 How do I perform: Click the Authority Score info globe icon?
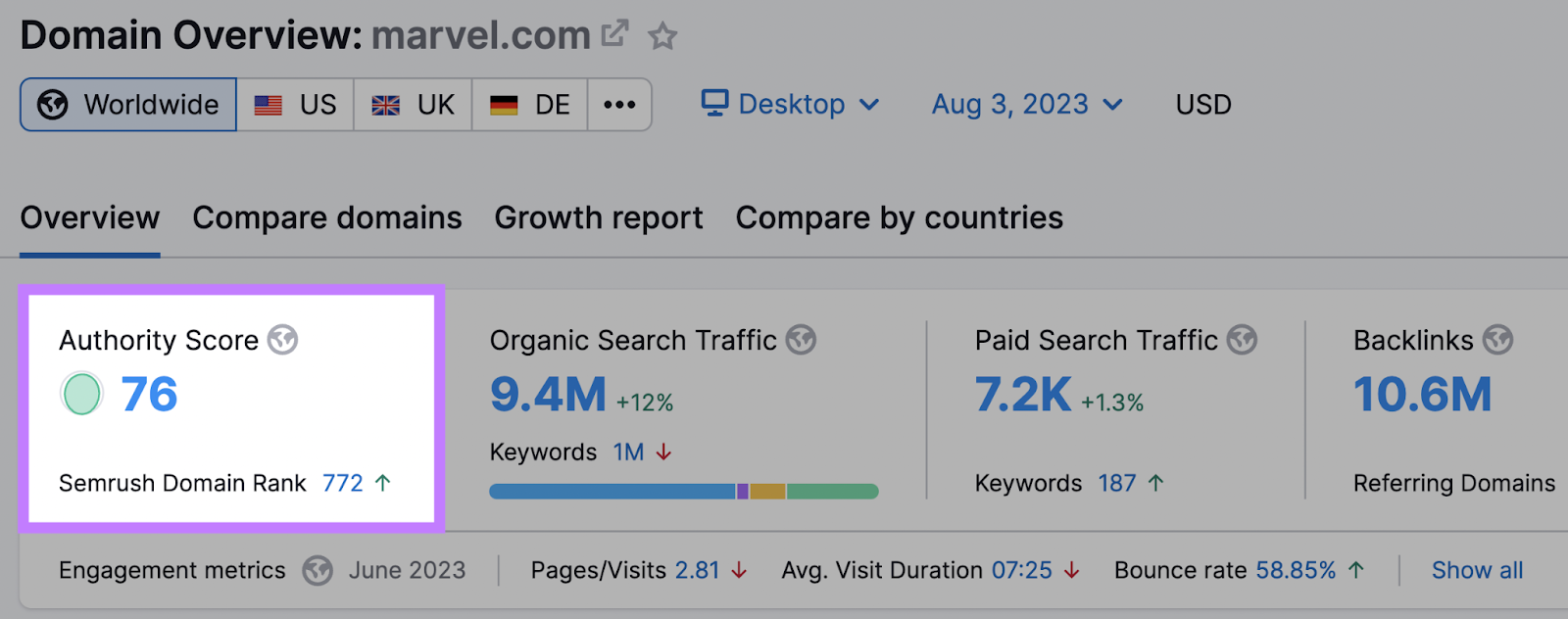coord(282,341)
